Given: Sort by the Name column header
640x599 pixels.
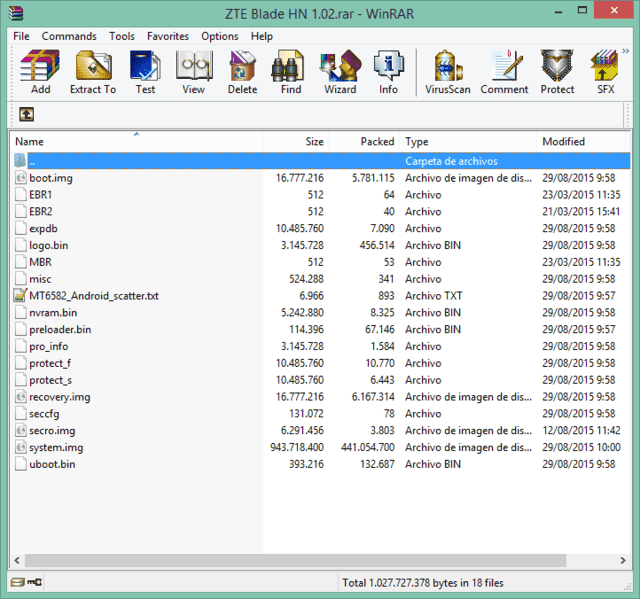Looking at the screenshot, I should [x=136, y=142].
